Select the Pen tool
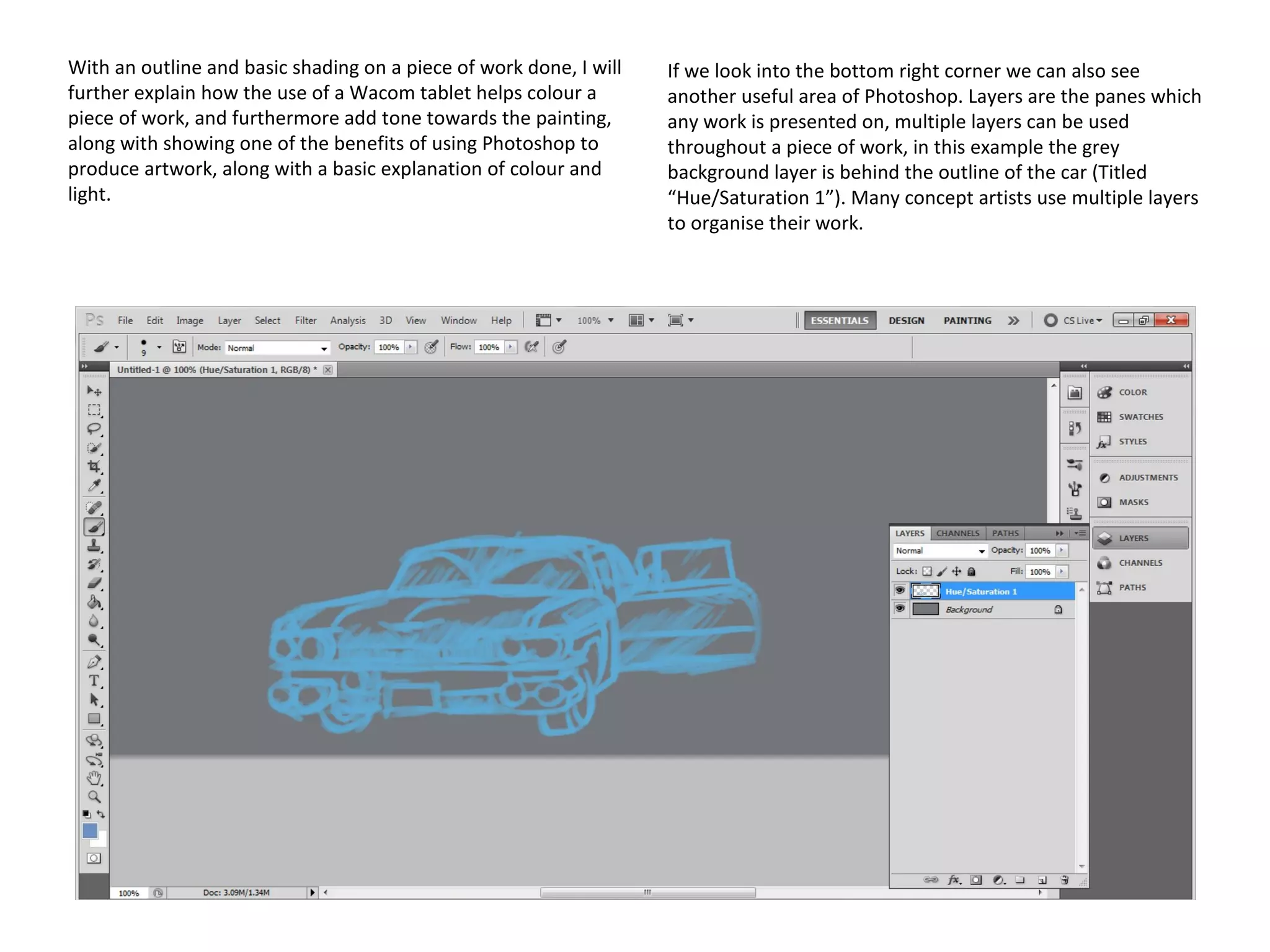The image size is (1270, 952). [94, 662]
